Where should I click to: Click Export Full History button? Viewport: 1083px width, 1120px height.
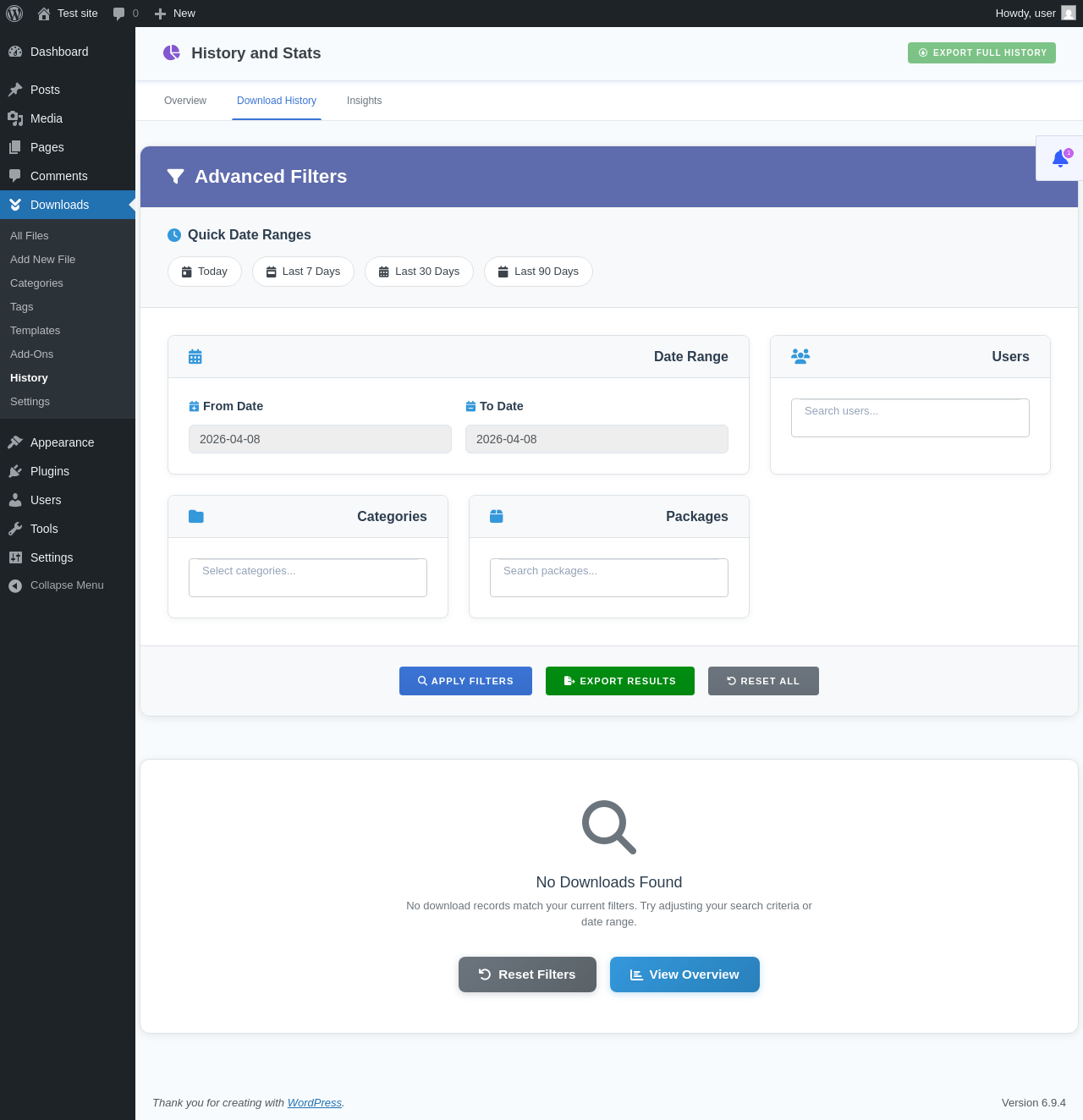pyautogui.click(x=981, y=52)
